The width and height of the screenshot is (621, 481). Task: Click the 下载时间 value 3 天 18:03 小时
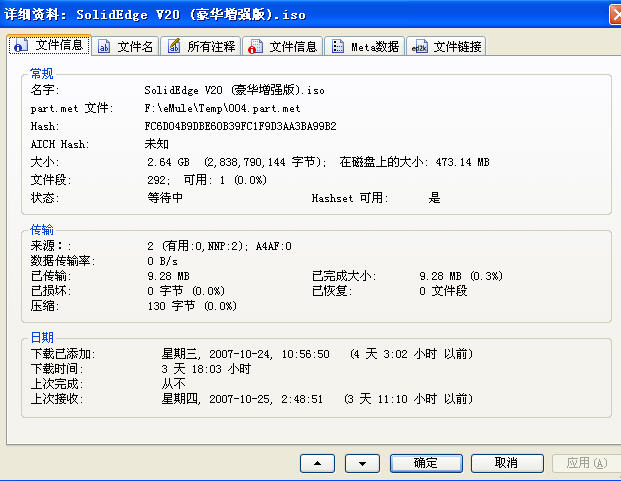point(206,369)
